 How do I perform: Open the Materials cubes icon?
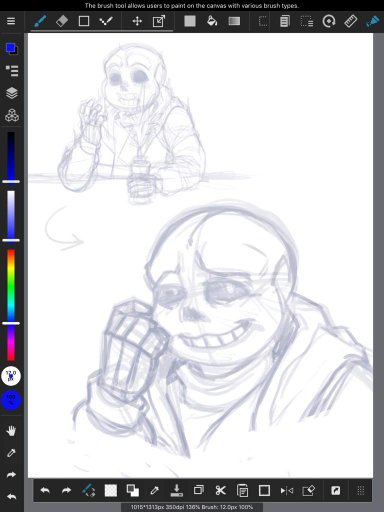click(12, 115)
